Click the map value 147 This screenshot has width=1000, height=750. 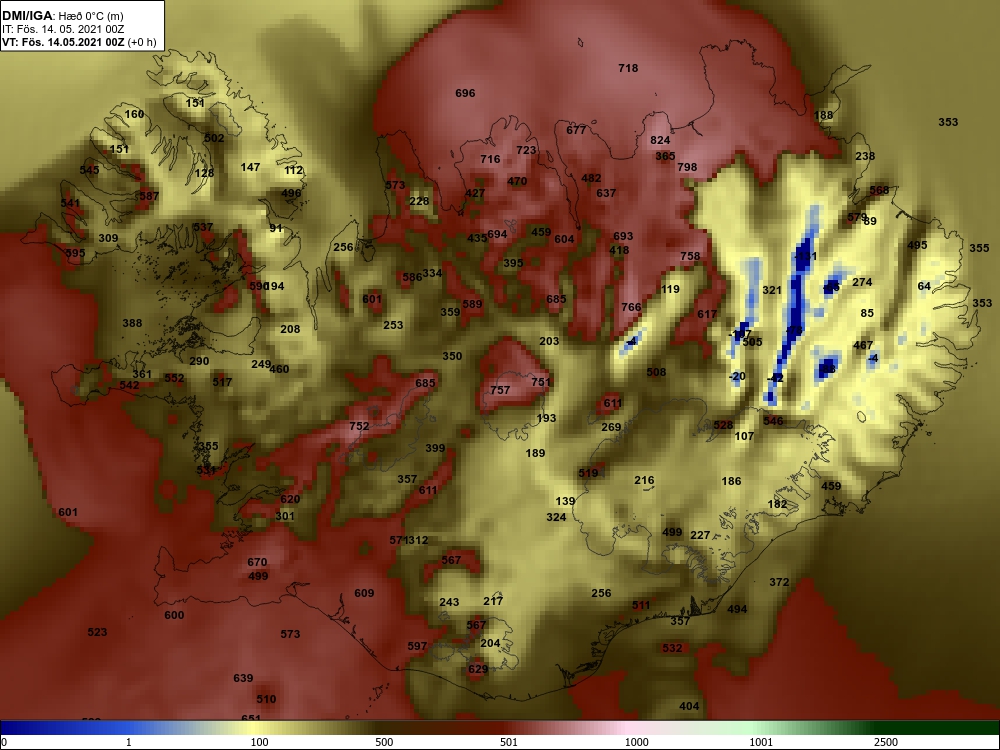[250, 167]
